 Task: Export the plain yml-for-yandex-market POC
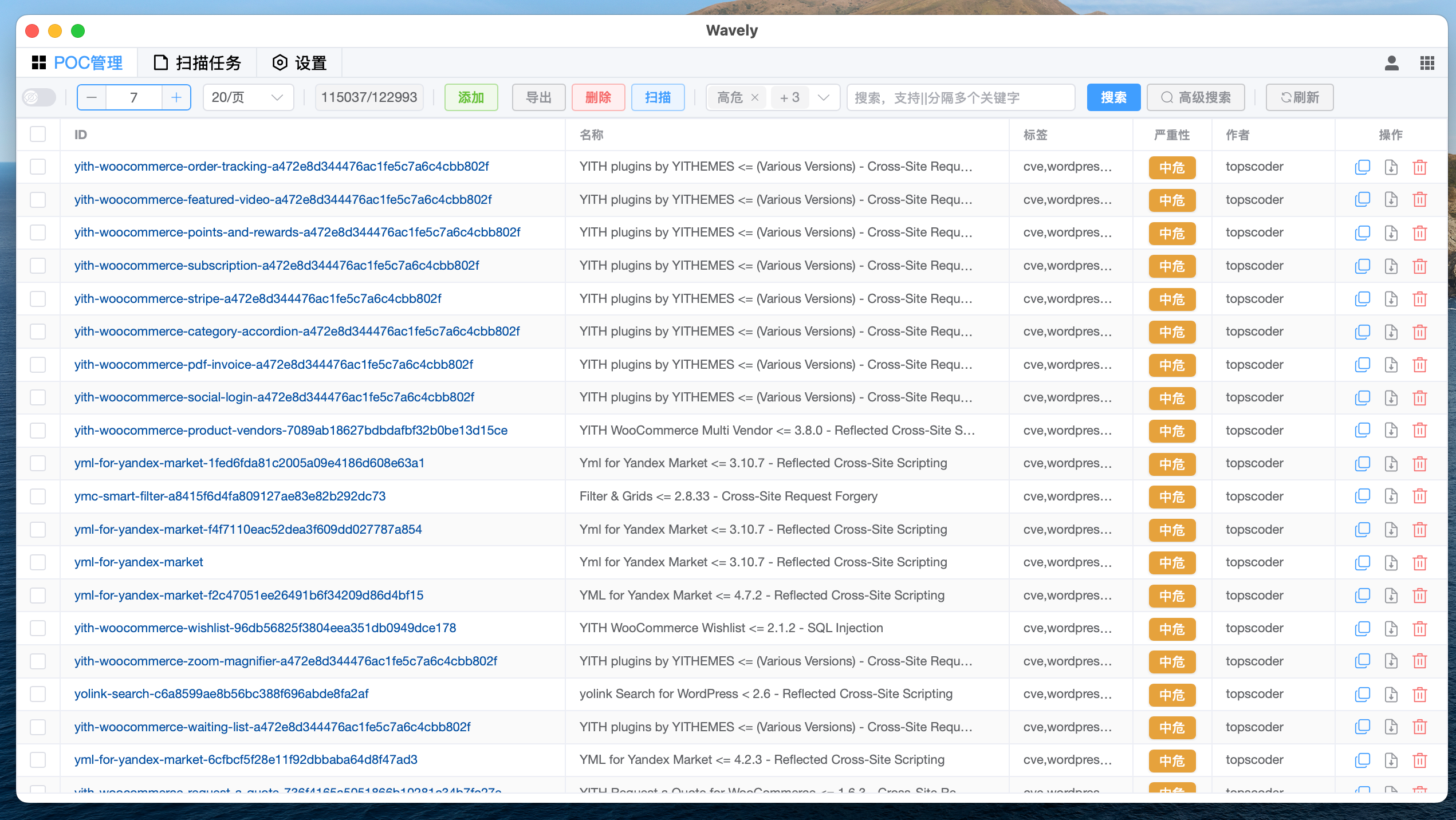pyautogui.click(x=1391, y=562)
